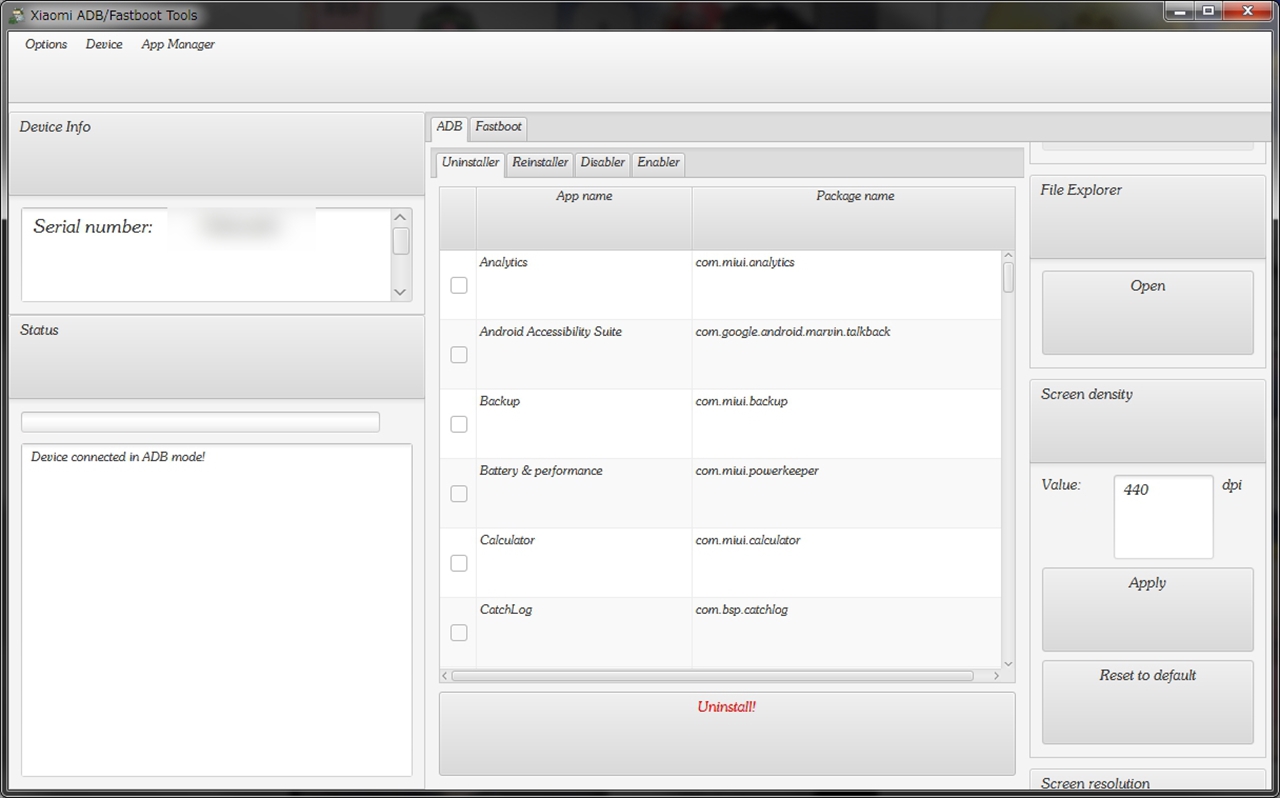The image size is (1280, 798).
Task: Check the Battery & performance checkbox
Action: point(459,493)
